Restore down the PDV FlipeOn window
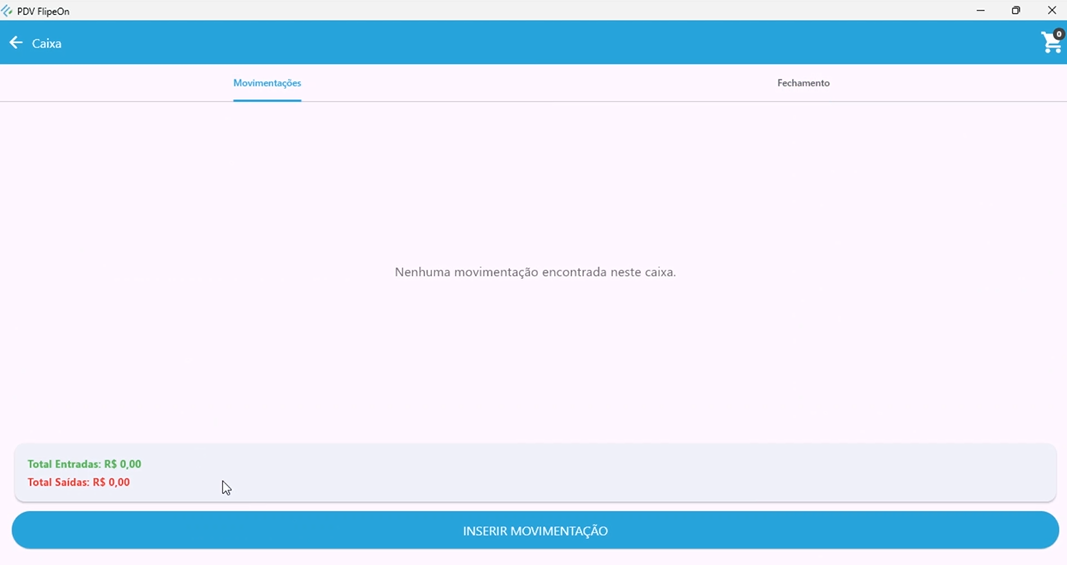Viewport: 1067px width, 565px height. pyautogui.click(x=1016, y=11)
